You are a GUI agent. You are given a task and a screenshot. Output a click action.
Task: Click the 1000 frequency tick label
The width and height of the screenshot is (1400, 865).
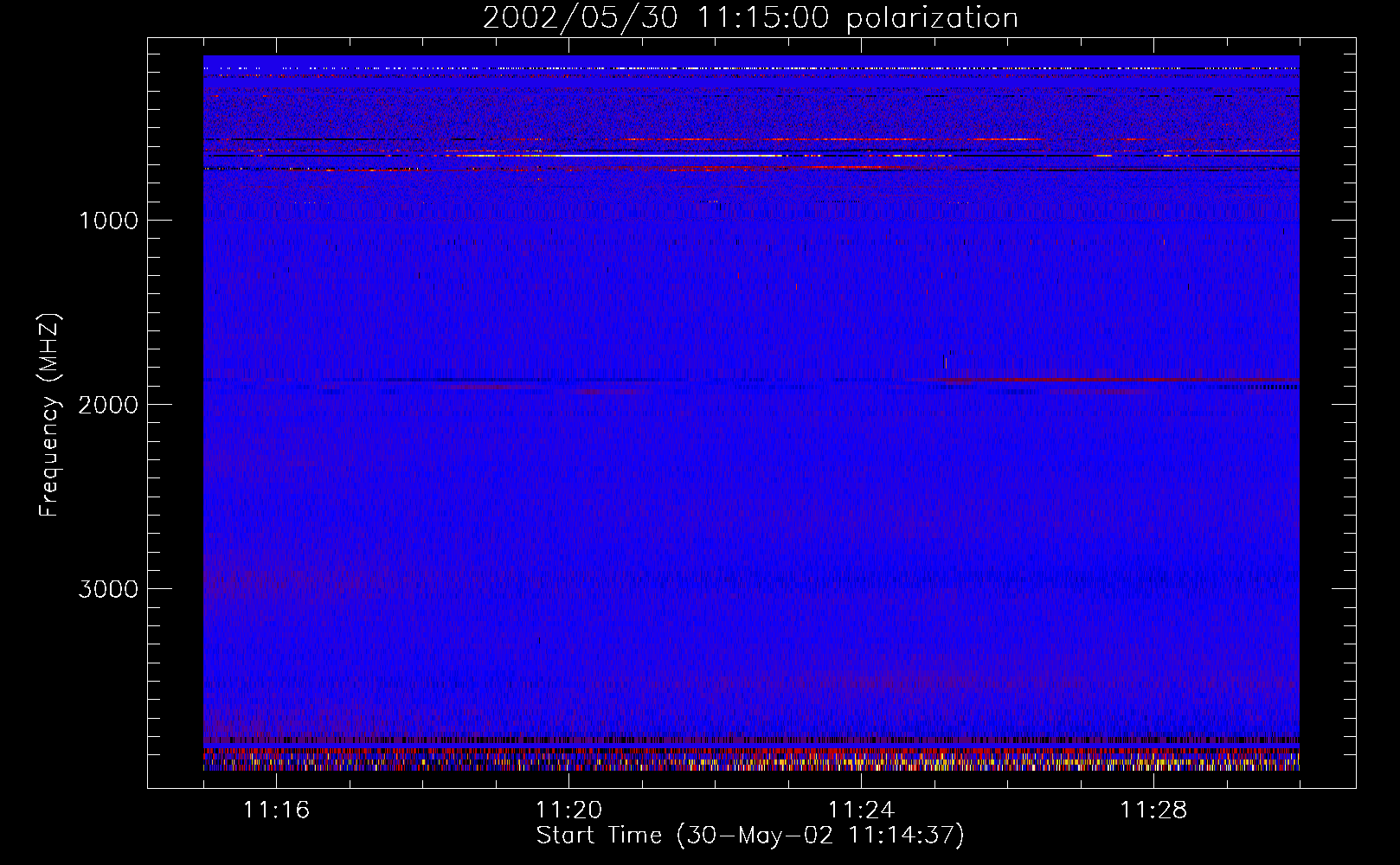pyautogui.click(x=108, y=221)
